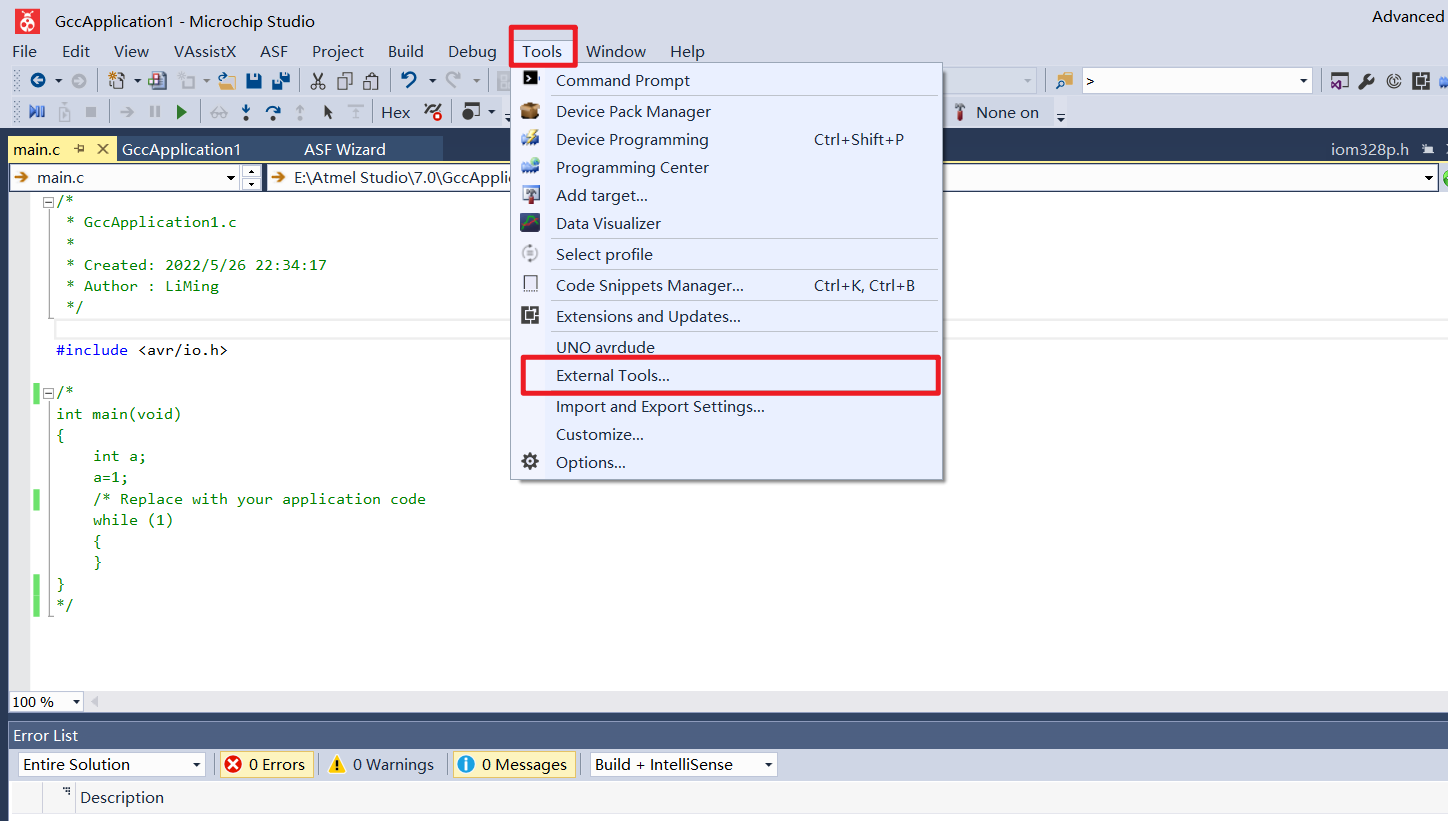Click the Visual Studio window icon in toolbar

1340,81
